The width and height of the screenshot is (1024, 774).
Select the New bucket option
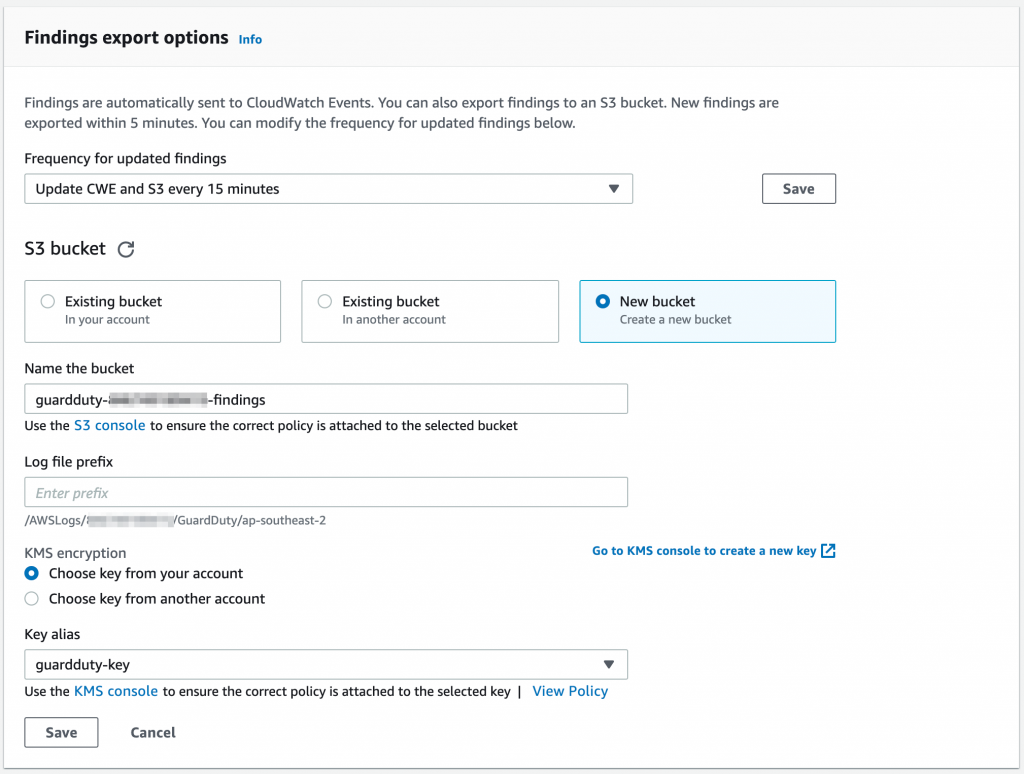(707, 311)
